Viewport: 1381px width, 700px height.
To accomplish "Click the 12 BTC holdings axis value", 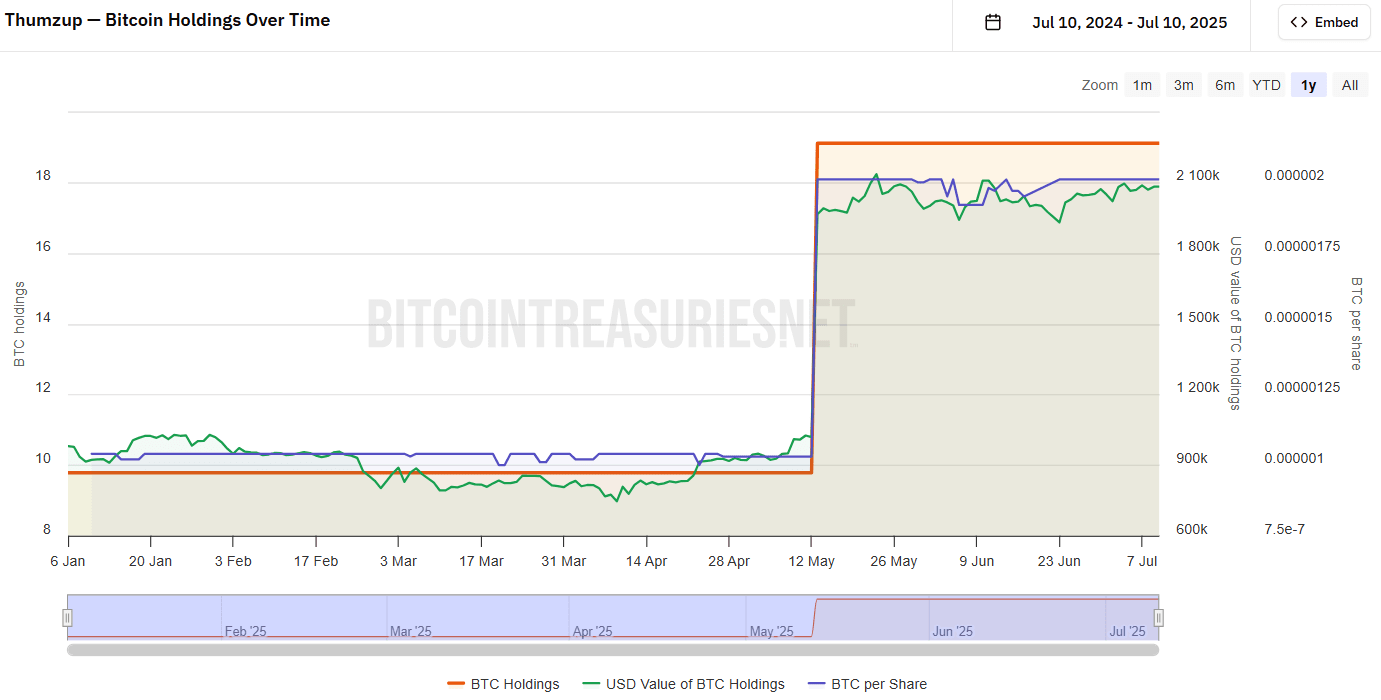I will click(x=43, y=387).
